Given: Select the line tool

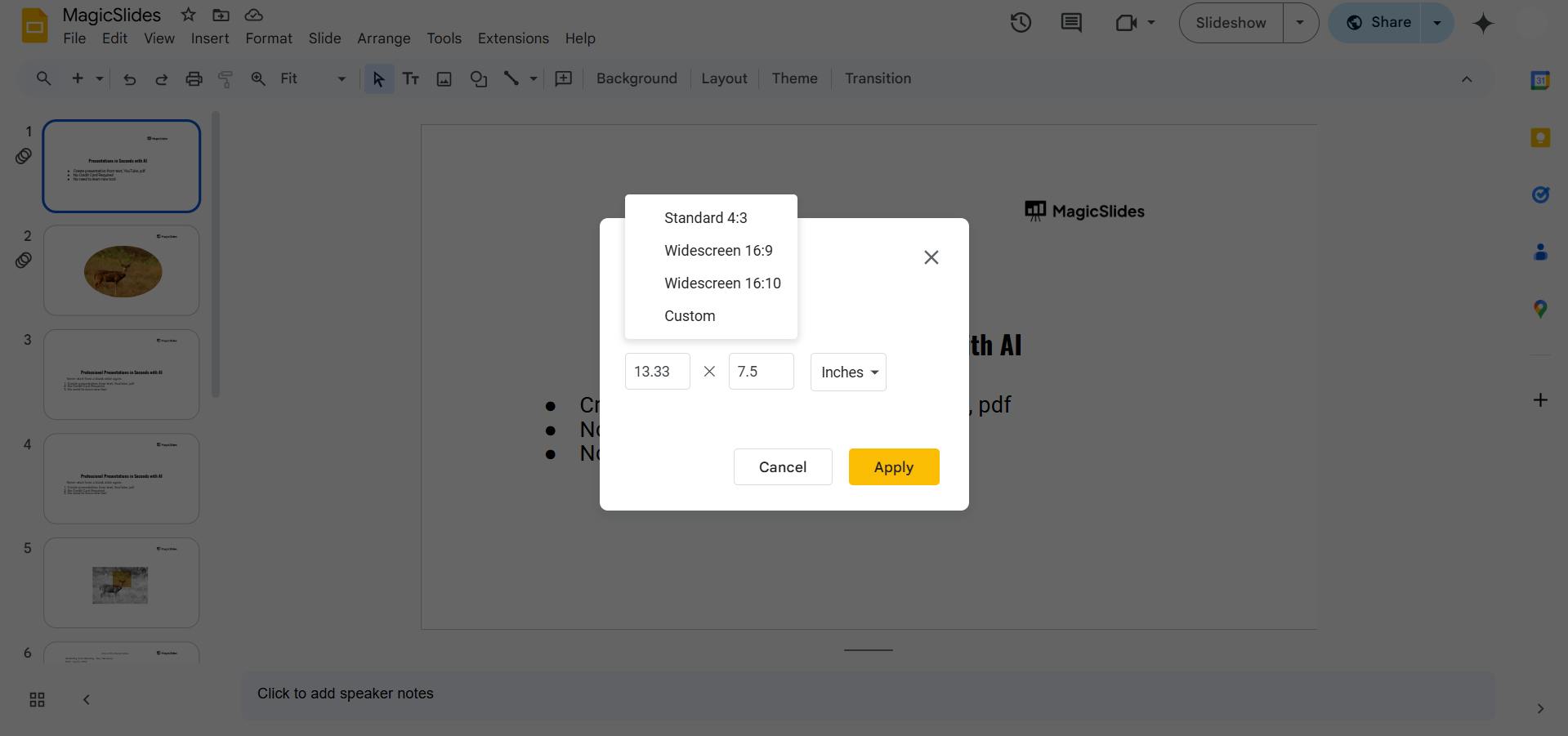Looking at the screenshot, I should click(511, 78).
